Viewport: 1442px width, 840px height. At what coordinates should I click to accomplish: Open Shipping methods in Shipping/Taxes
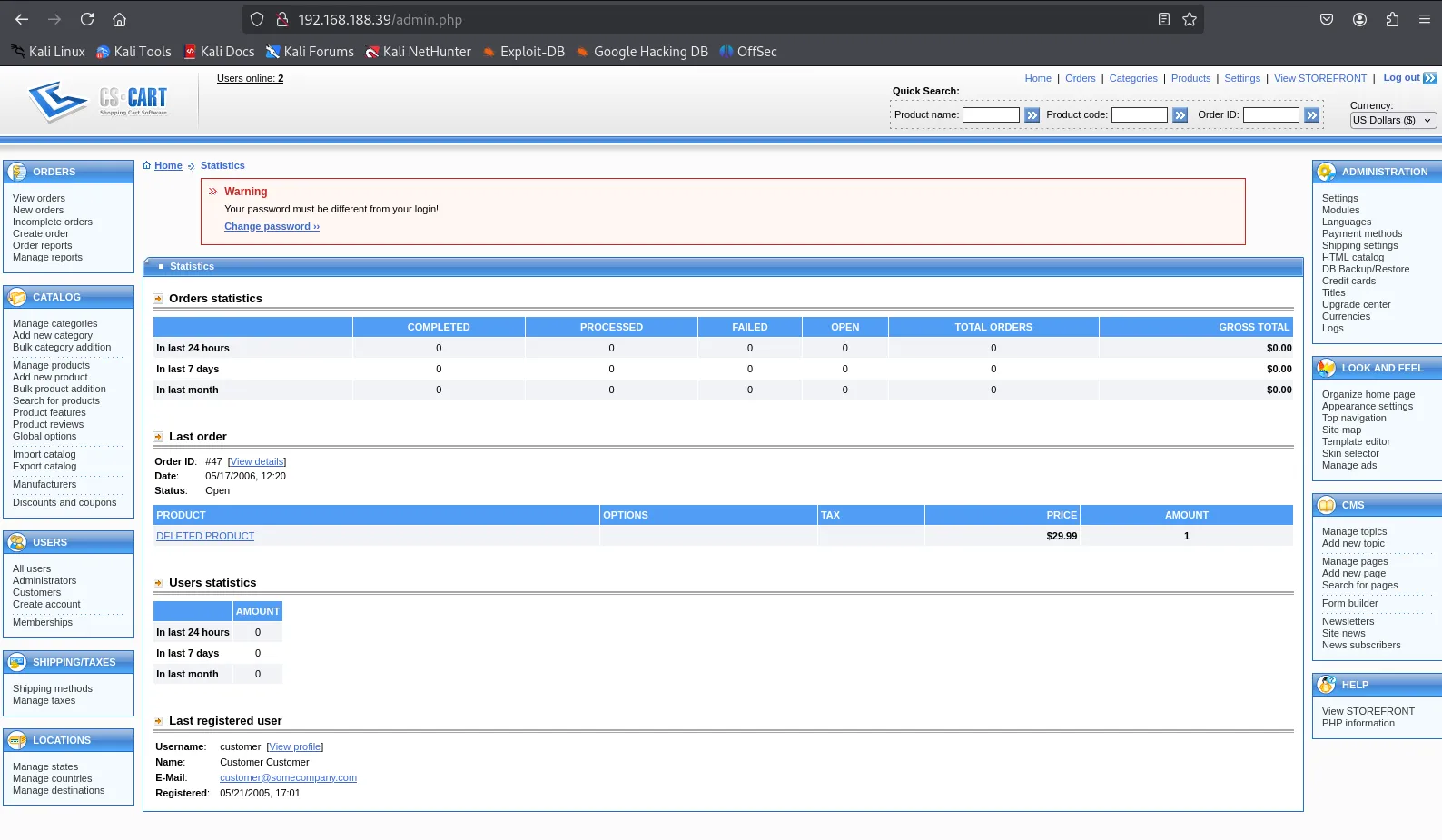pos(53,688)
